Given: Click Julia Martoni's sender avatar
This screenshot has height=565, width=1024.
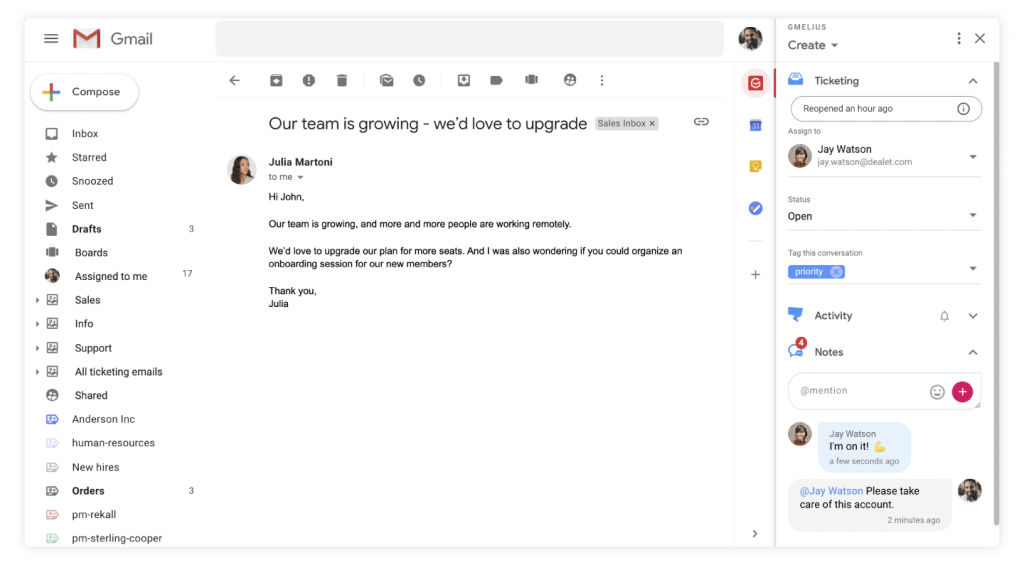Looking at the screenshot, I should [x=242, y=170].
